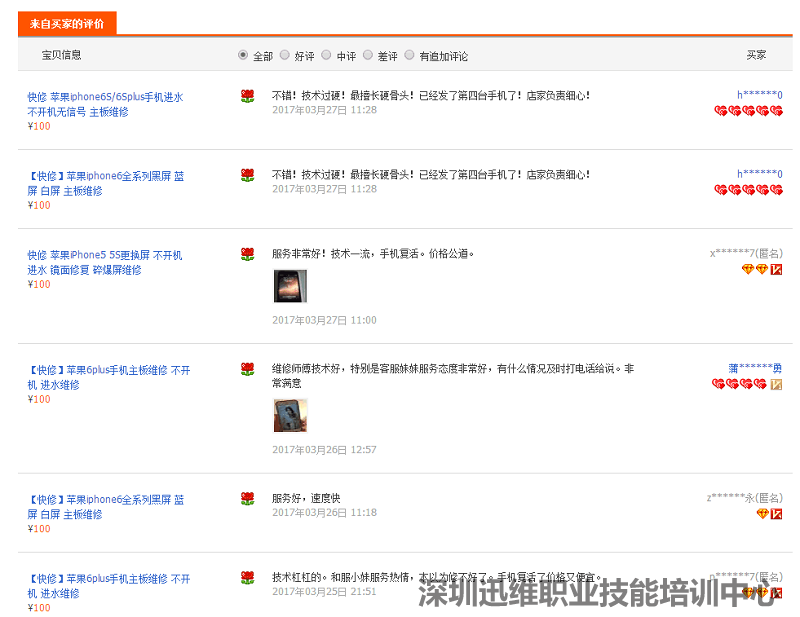The image size is (800, 617).
Task: Click buyer name h******0 on first review
Action: tap(759, 94)
